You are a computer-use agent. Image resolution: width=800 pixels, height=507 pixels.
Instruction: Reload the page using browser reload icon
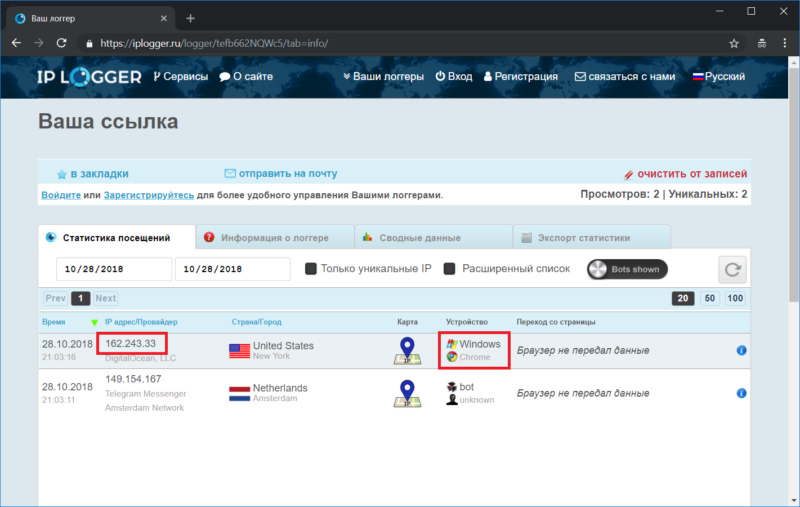(x=61, y=44)
